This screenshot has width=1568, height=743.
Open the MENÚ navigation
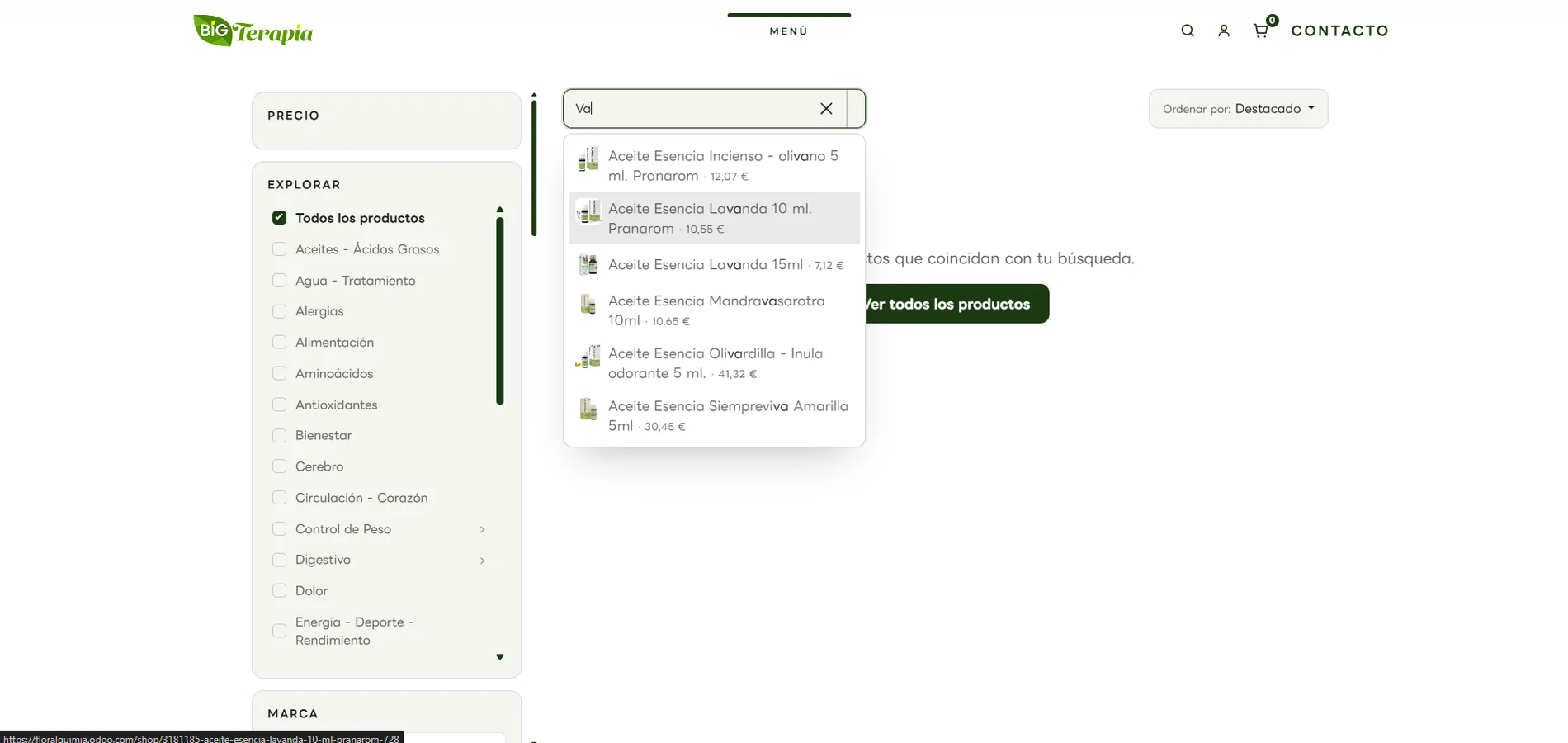click(x=789, y=31)
